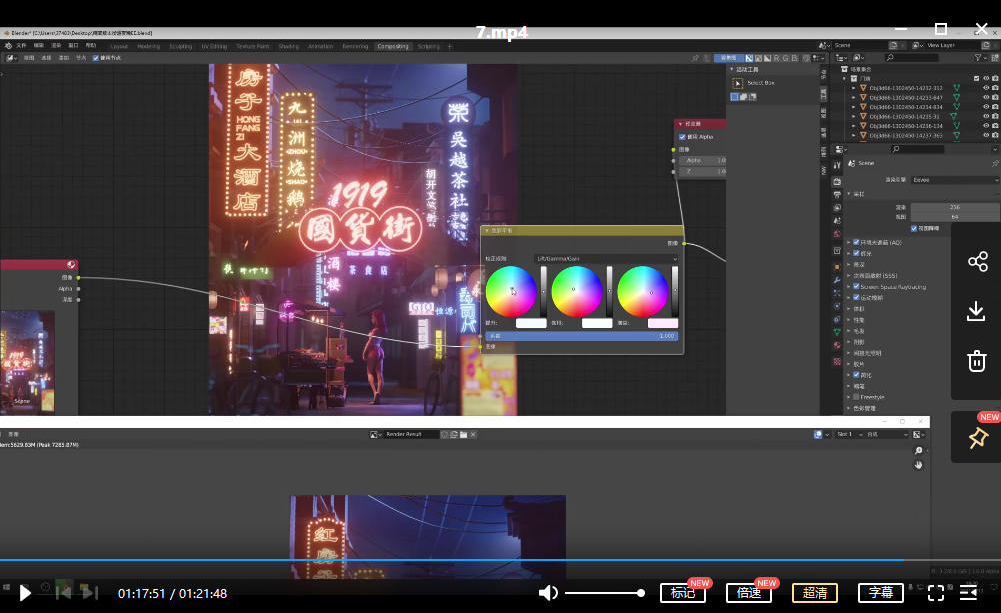Toggle the Screen Space Raytracing checkbox
This screenshot has height=613, width=1001.
(x=856, y=286)
